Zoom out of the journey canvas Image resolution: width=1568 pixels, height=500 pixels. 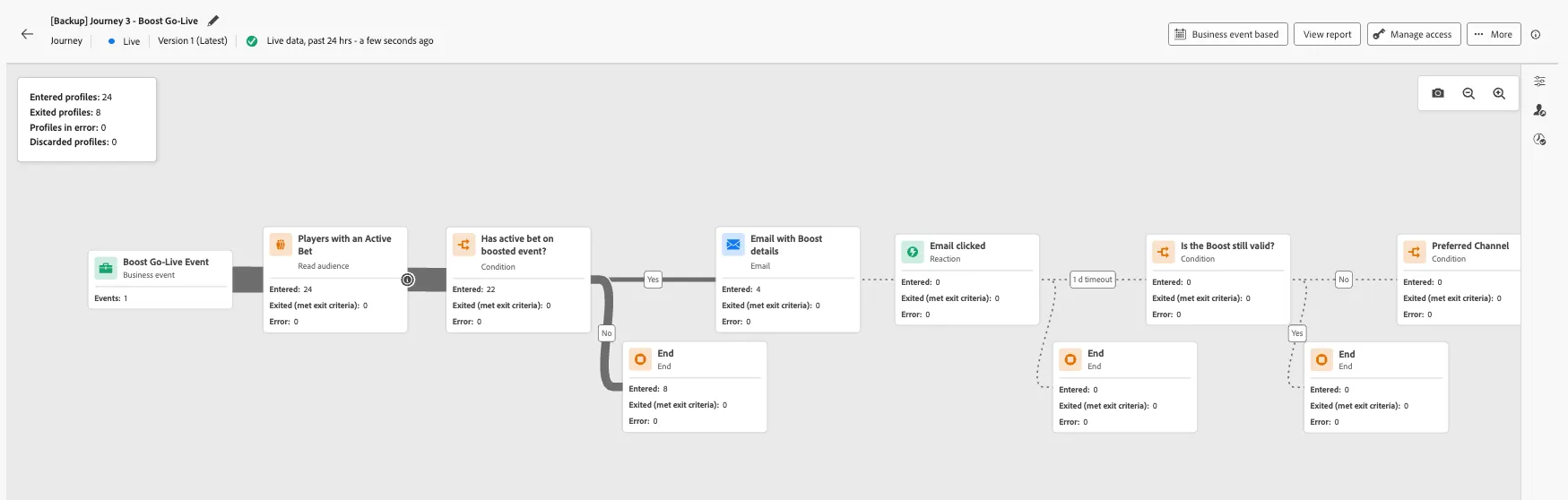(x=1468, y=93)
